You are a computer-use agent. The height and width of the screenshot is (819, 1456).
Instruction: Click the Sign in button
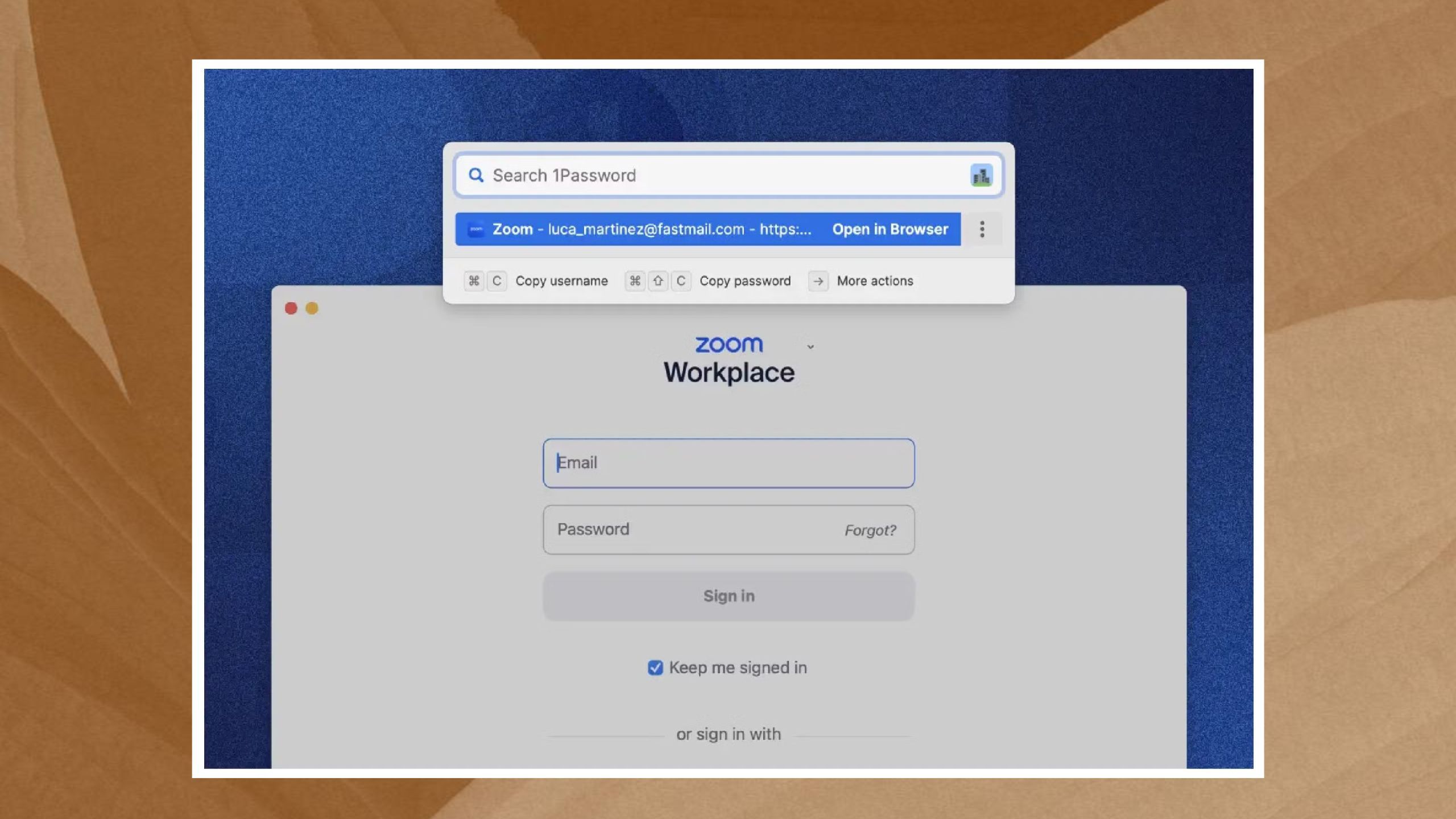(x=728, y=595)
